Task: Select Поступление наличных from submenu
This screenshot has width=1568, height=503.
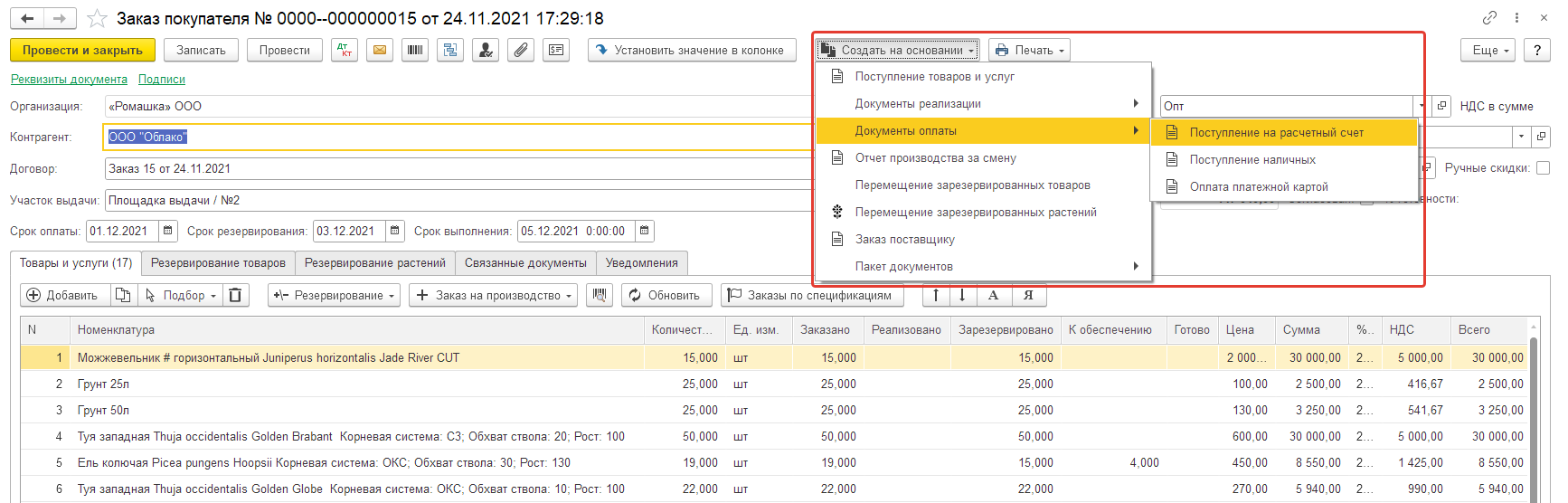Action: tap(1252, 160)
